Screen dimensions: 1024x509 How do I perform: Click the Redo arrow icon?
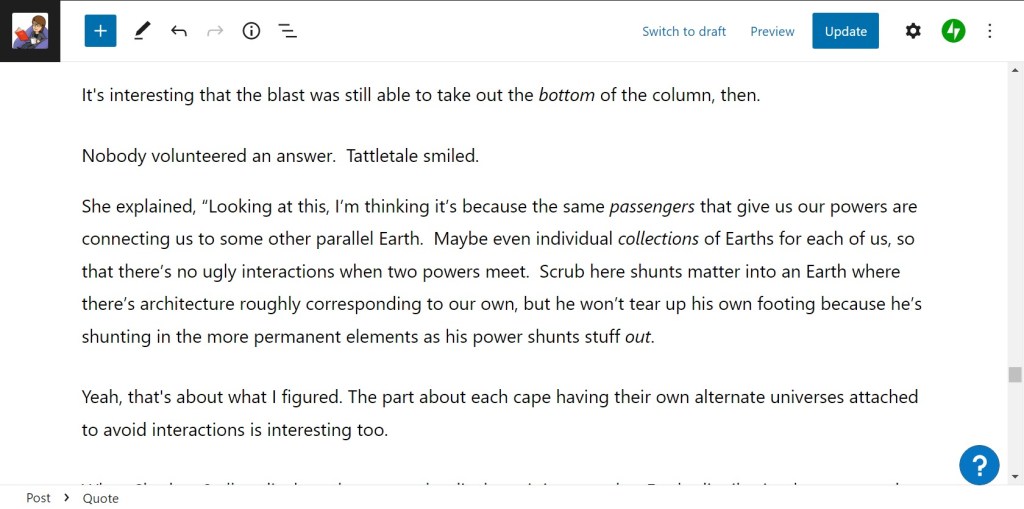click(215, 31)
